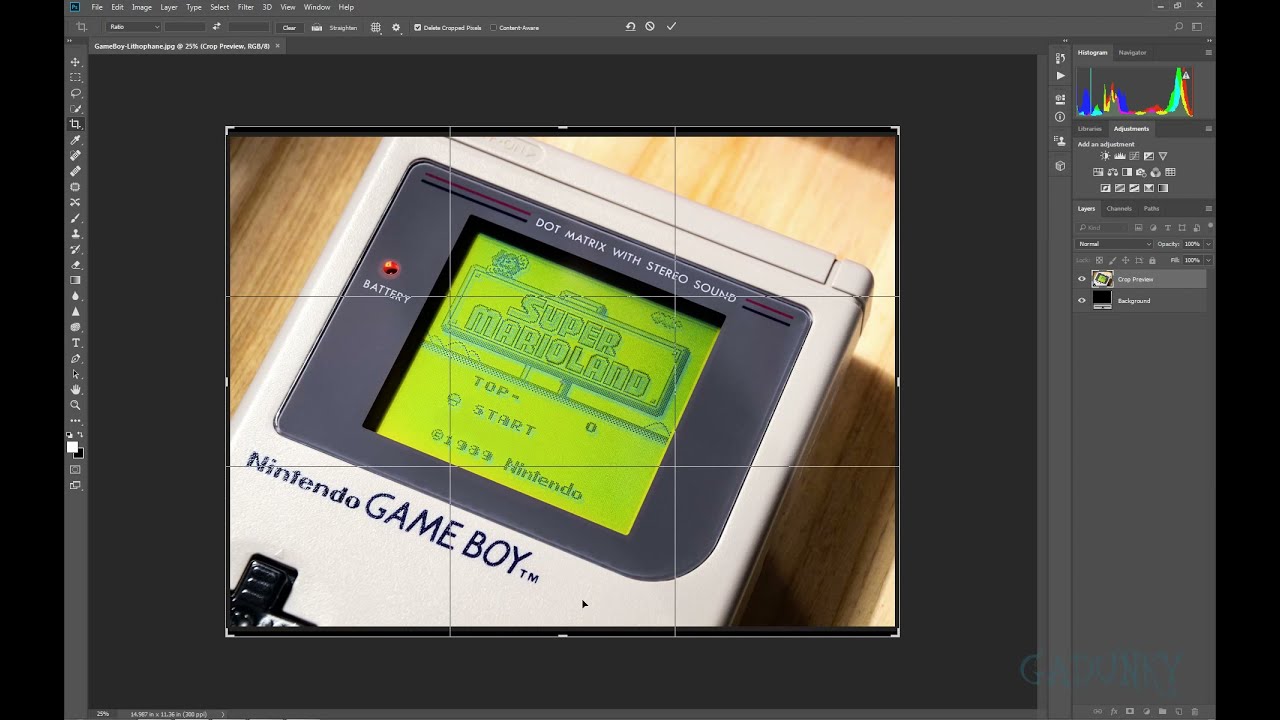
Task: Enable the Content-Aware checkbox
Action: [x=494, y=27]
